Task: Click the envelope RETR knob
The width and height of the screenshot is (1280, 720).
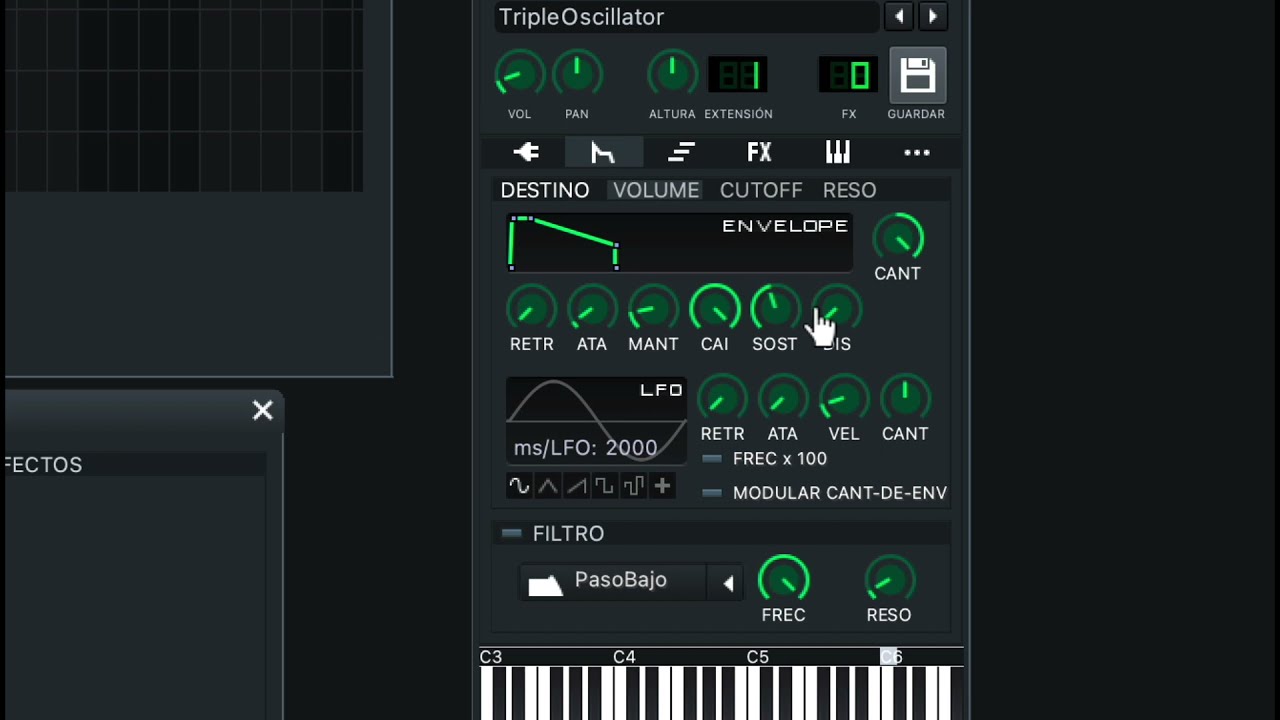Action: [x=531, y=308]
